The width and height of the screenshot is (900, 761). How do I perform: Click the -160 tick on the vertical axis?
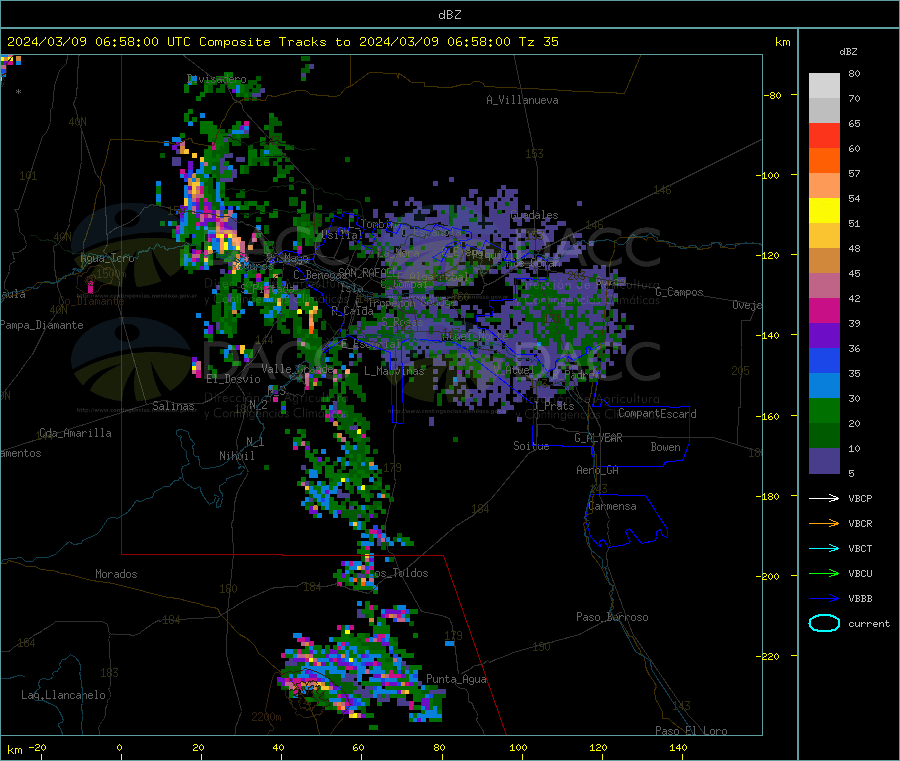(x=769, y=416)
